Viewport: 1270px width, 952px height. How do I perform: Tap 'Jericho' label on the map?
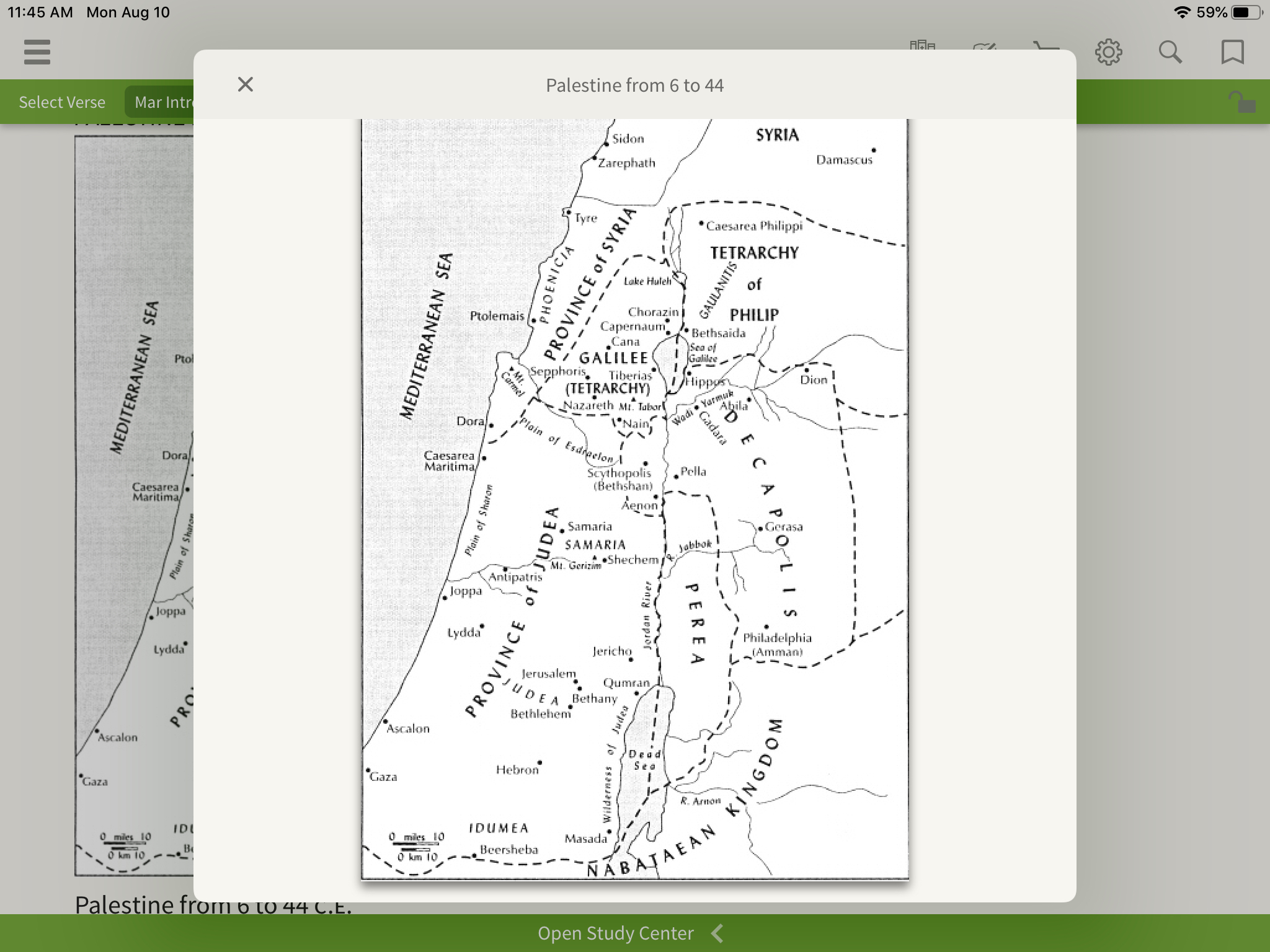(611, 651)
